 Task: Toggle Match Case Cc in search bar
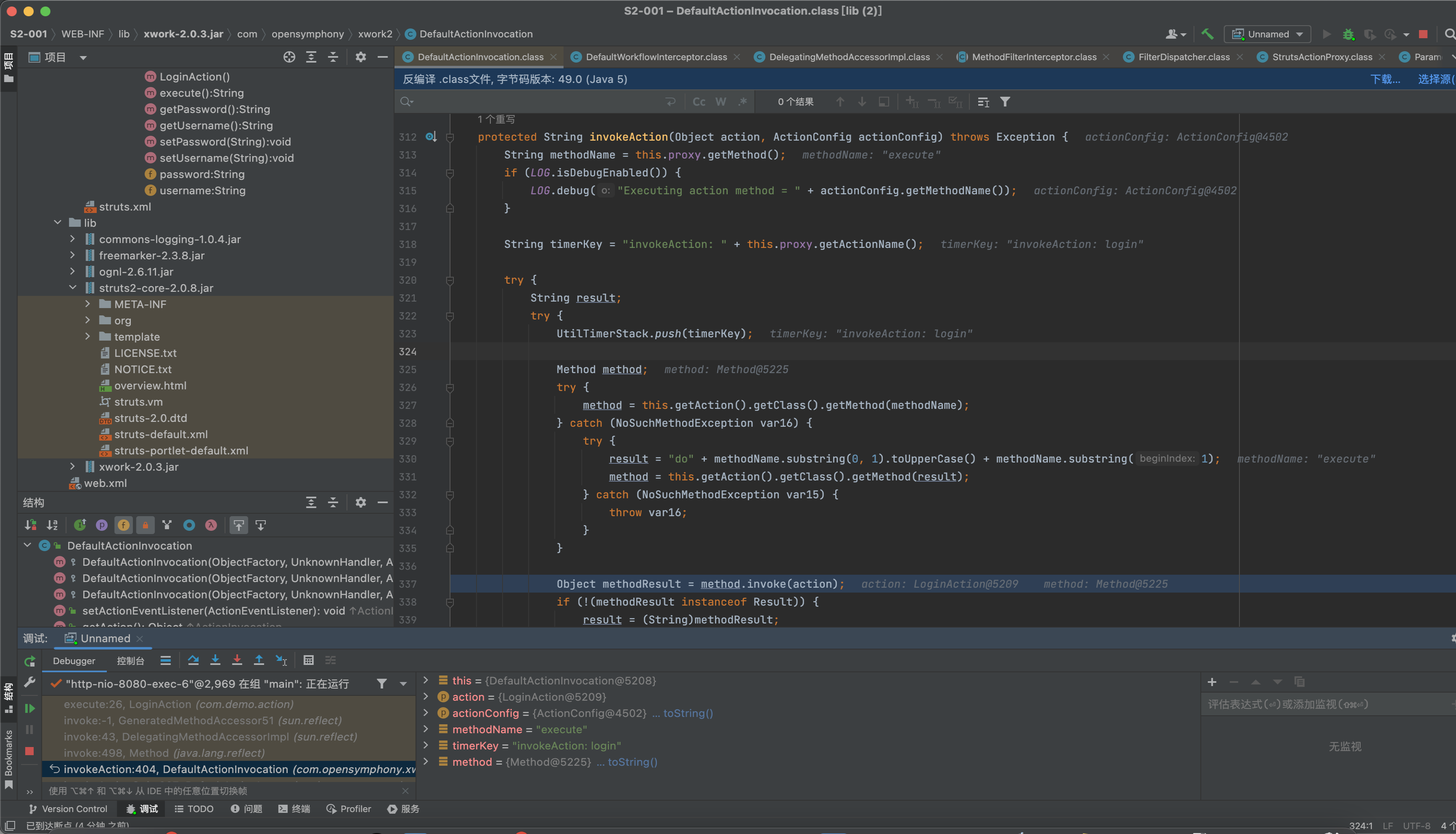coord(698,101)
